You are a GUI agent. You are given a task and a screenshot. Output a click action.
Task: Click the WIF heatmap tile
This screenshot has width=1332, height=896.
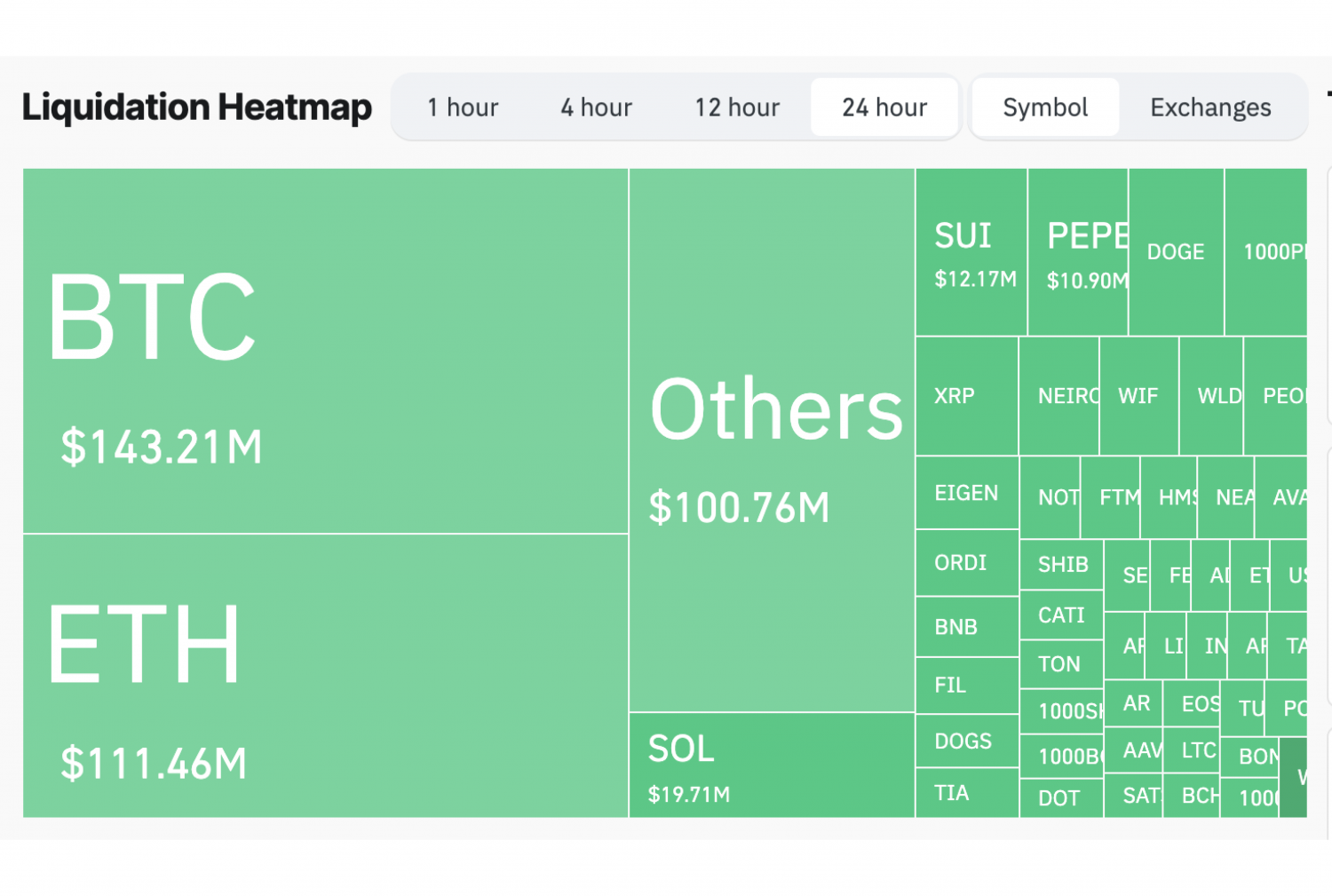coord(1138,396)
